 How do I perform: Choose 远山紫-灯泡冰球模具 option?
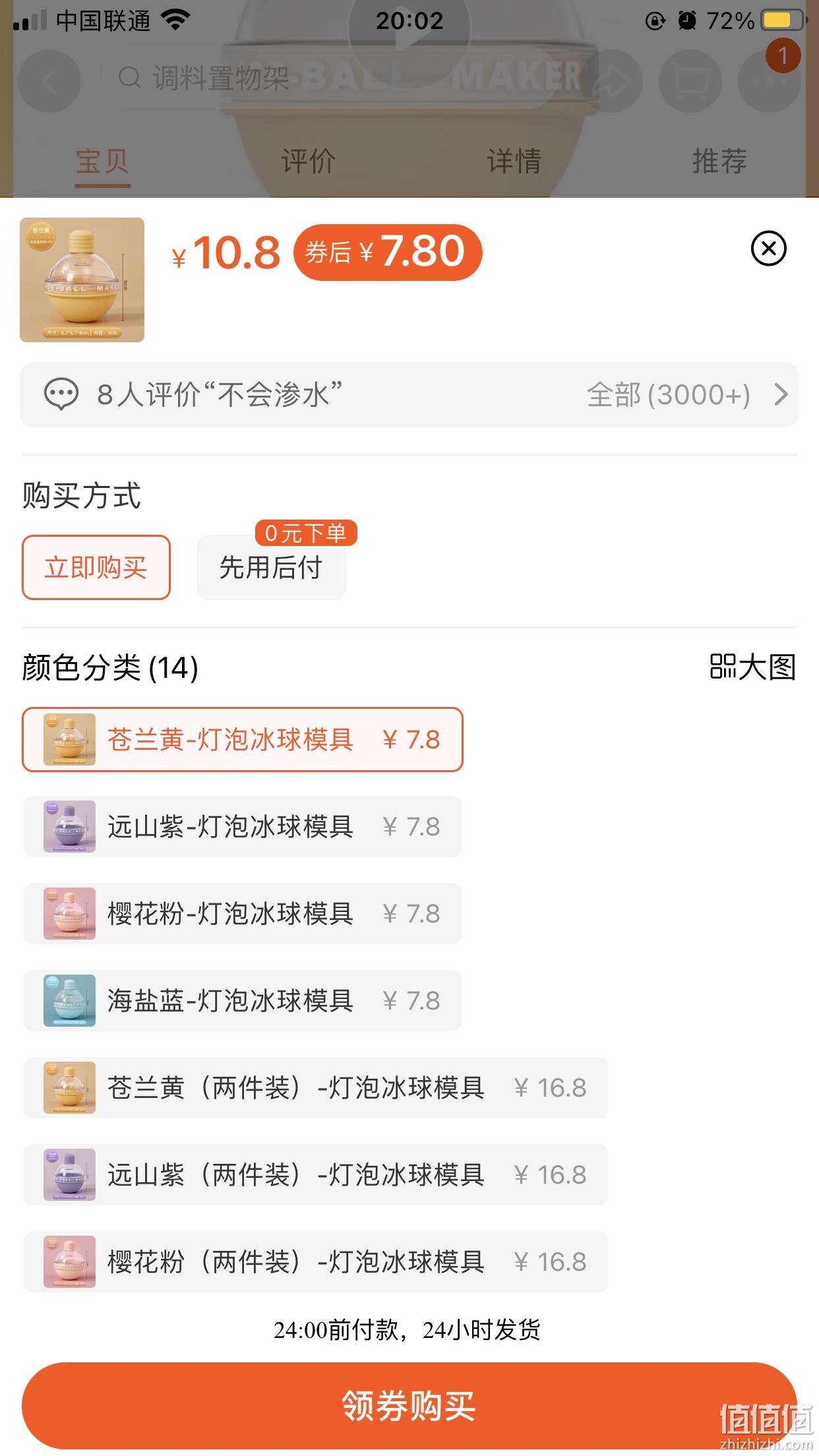click(243, 826)
